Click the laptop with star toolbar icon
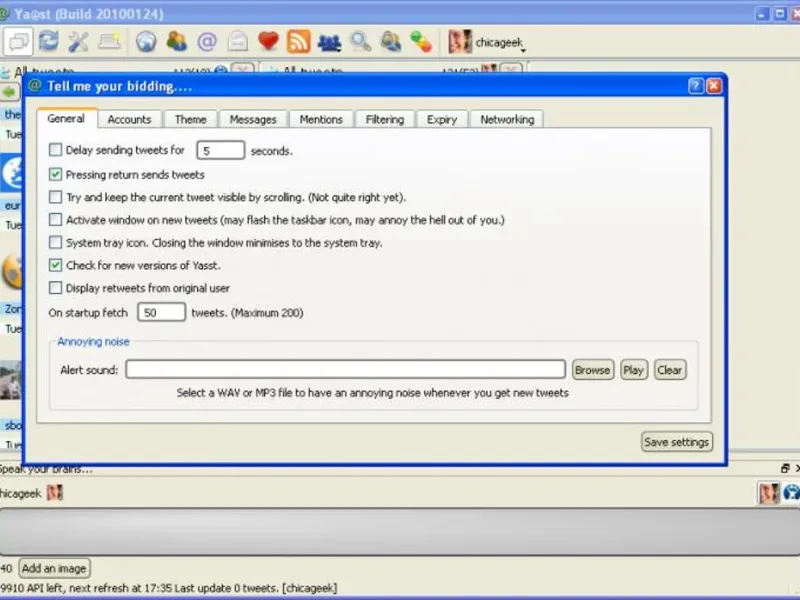Viewport: 800px width, 600px height. click(x=110, y=41)
